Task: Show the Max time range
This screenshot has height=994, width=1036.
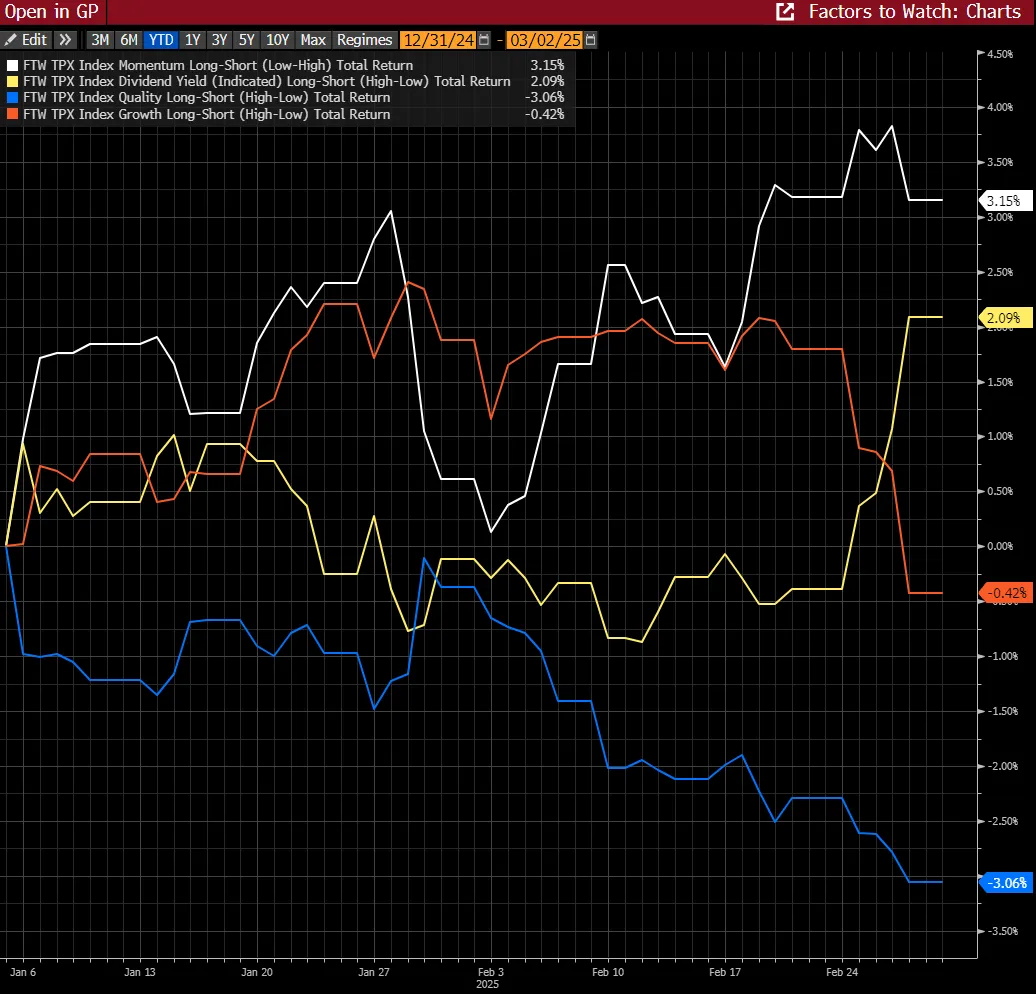Action: pos(313,40)
